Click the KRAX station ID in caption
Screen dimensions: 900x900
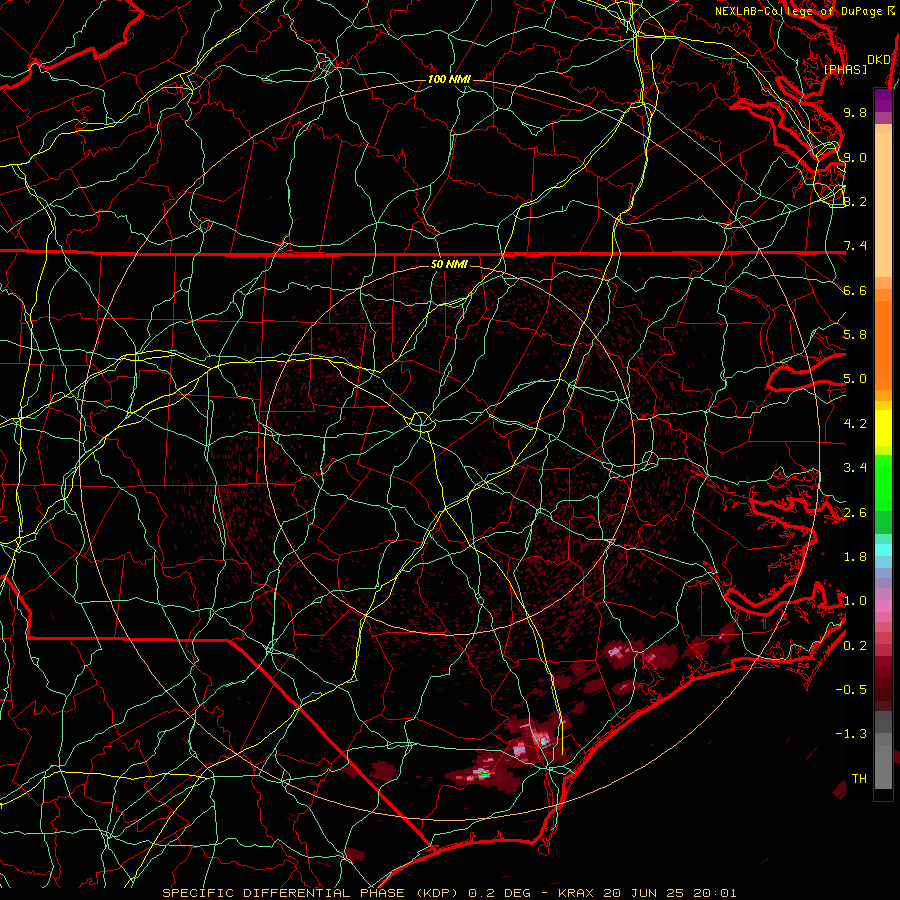[x=577, y=893]
